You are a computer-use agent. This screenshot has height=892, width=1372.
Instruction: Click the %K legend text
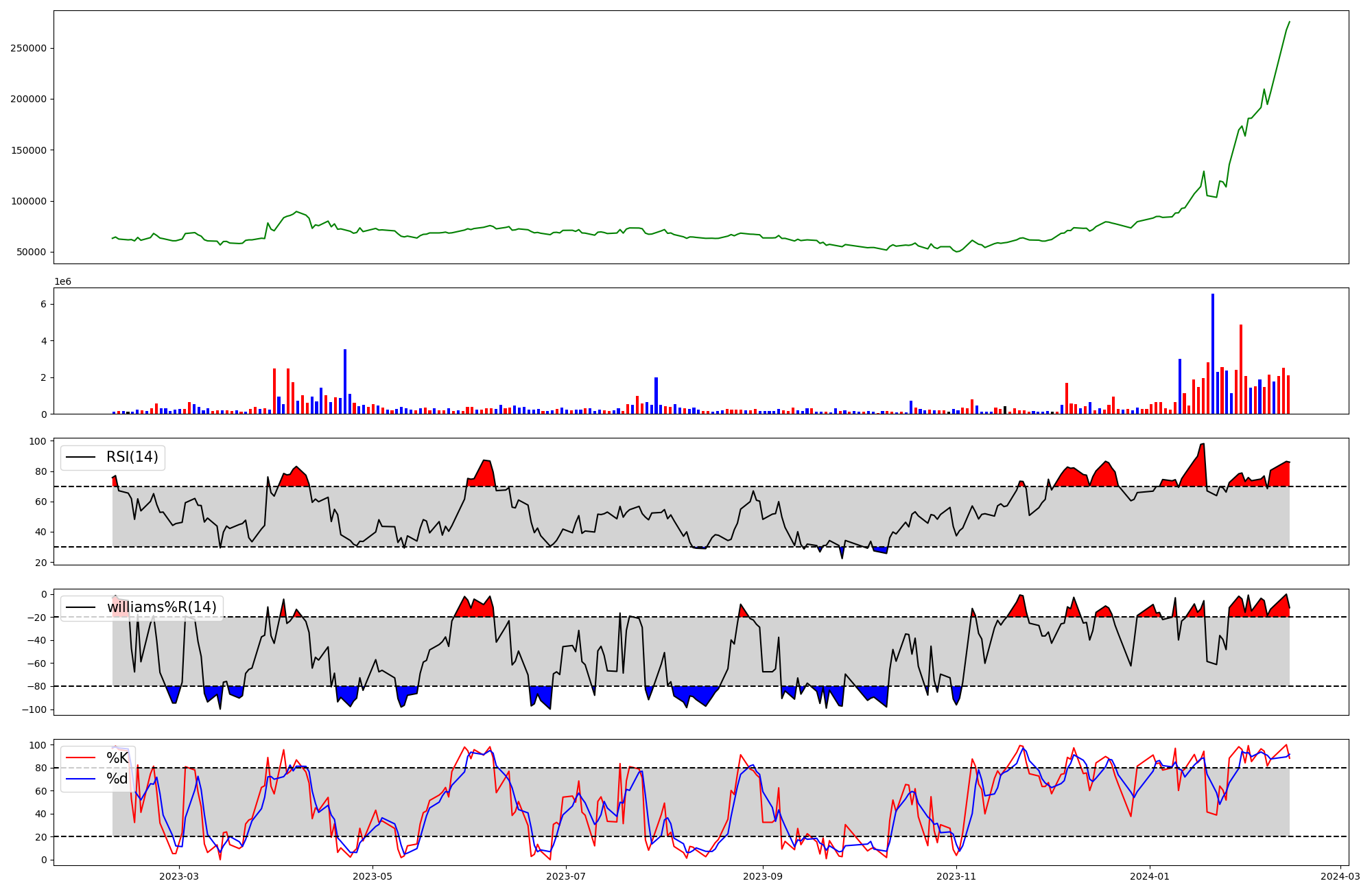[x=117, y=758]
